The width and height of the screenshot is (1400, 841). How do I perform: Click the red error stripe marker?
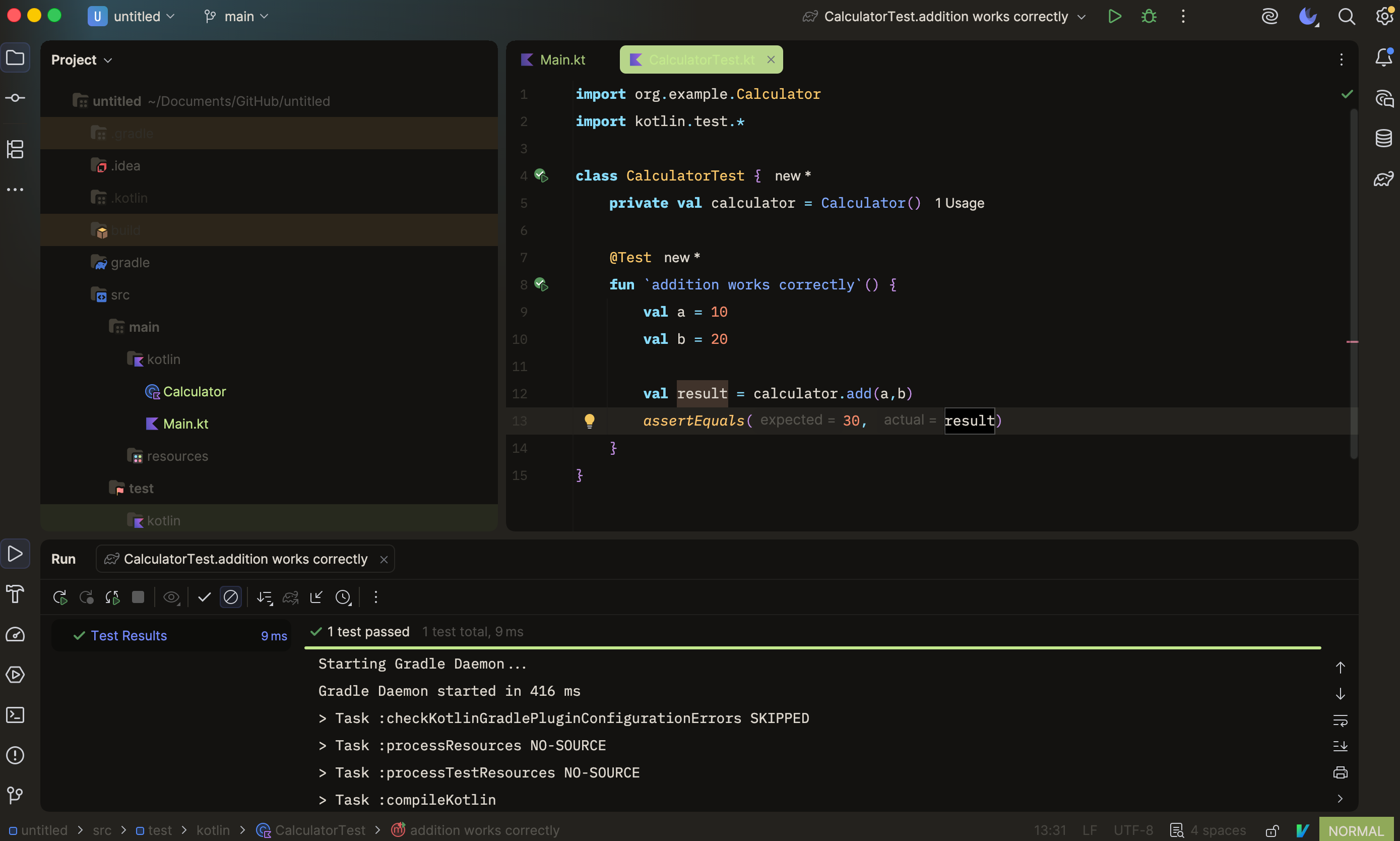pyautogui.click(x=1352, y=342)
